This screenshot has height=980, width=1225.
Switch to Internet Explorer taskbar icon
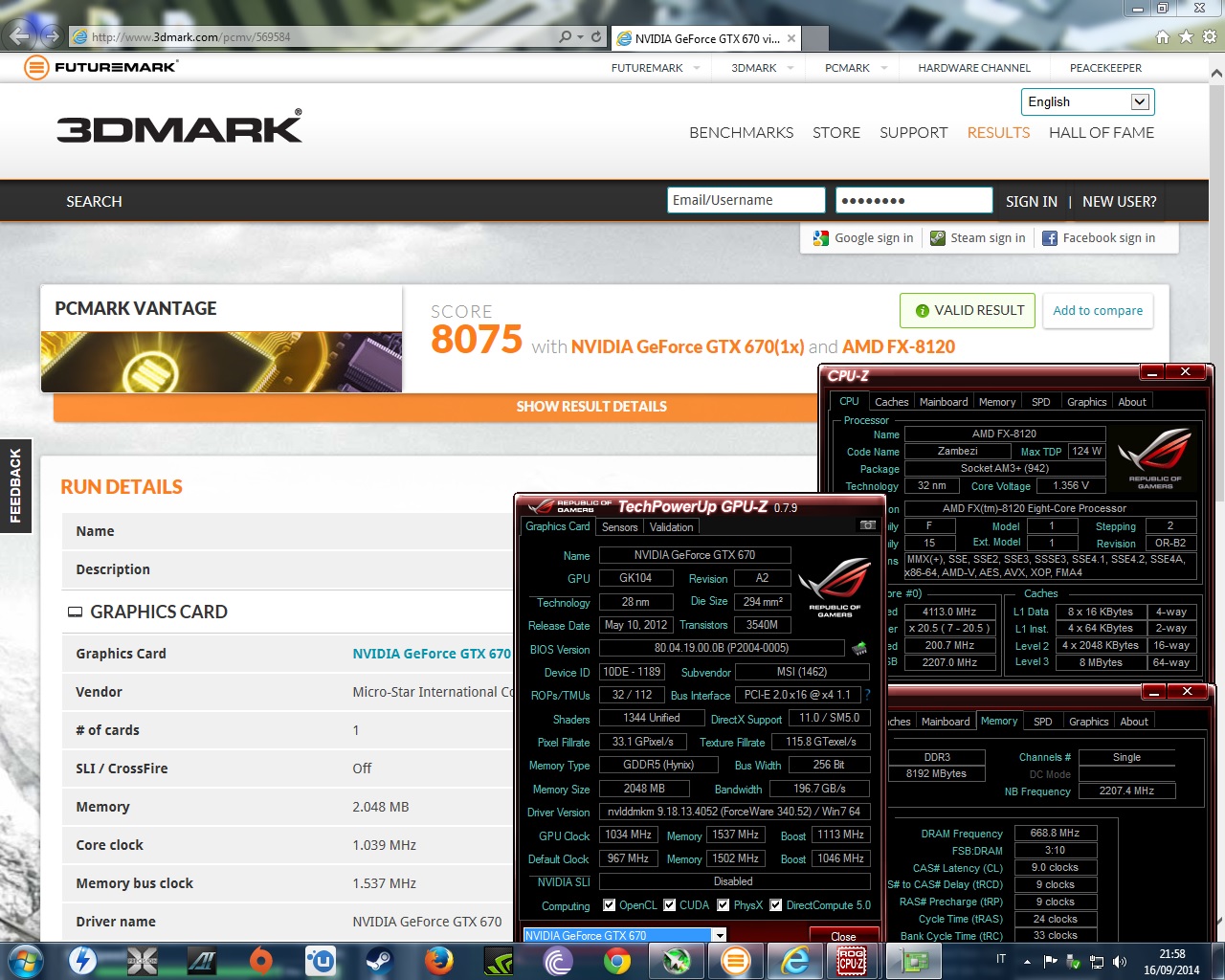[x=794, y=960]
